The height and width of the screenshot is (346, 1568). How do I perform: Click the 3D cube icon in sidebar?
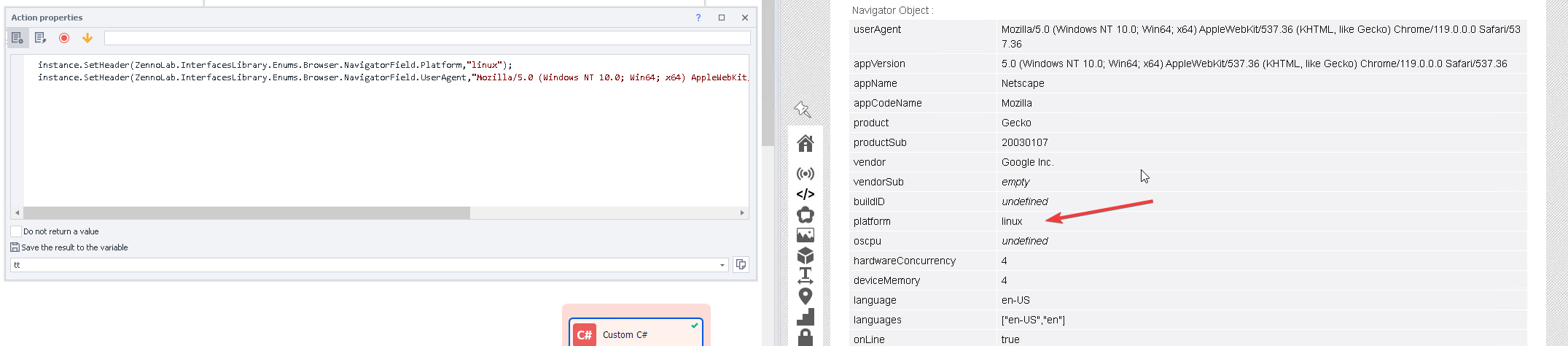coord(806,255)
